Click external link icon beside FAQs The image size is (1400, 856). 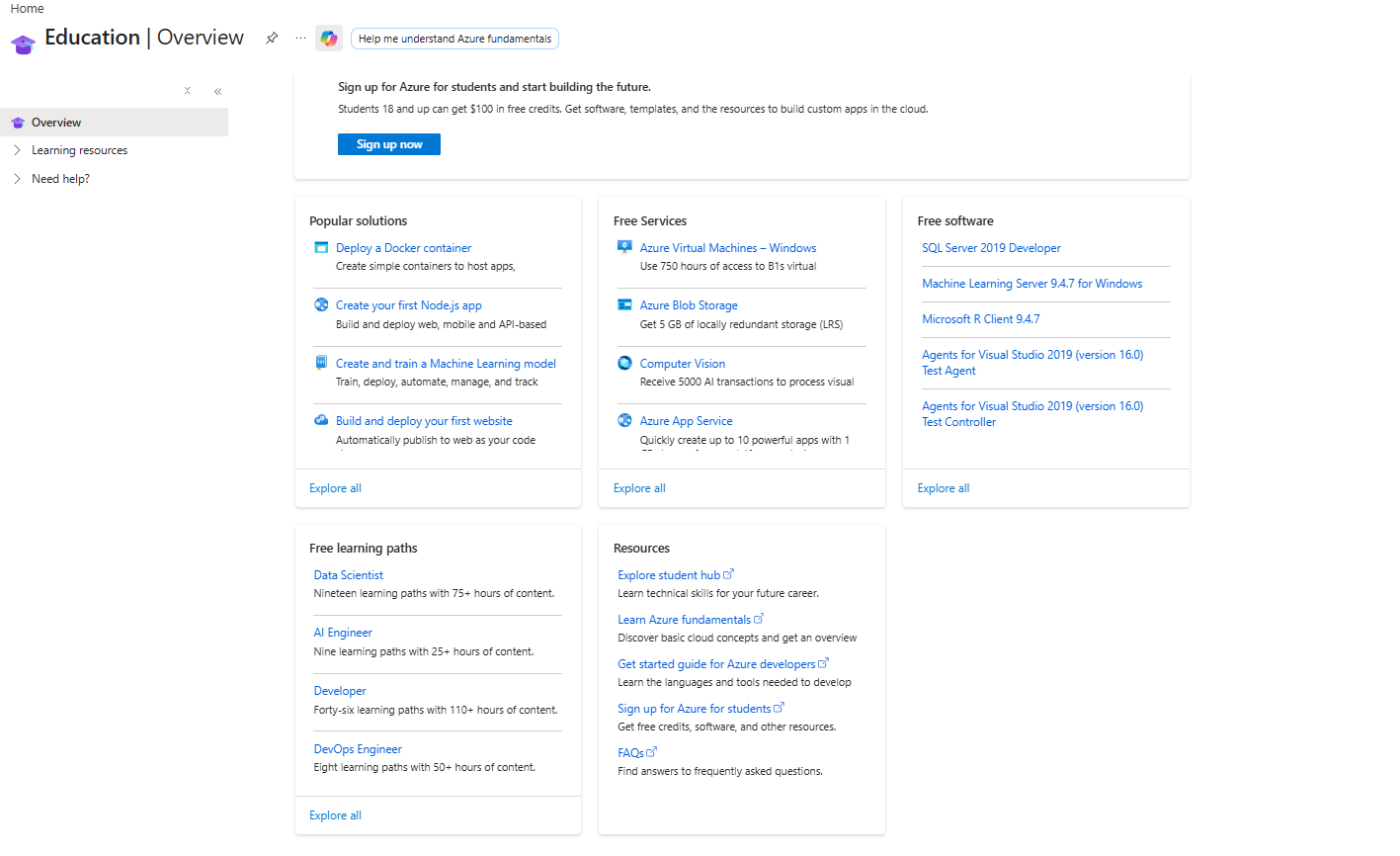(651, 752)
